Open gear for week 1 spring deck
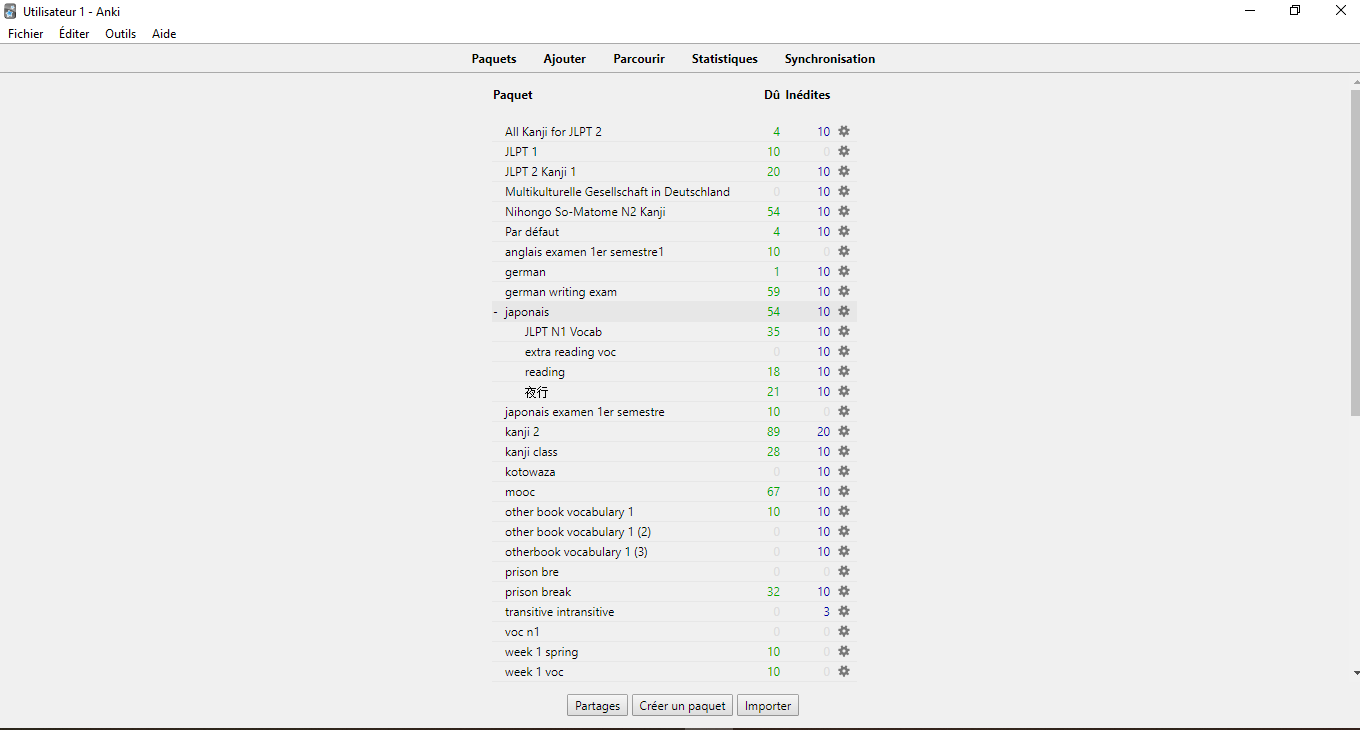Image resolution: width=1360 pixels, height=730 pixels. (844, 651)
